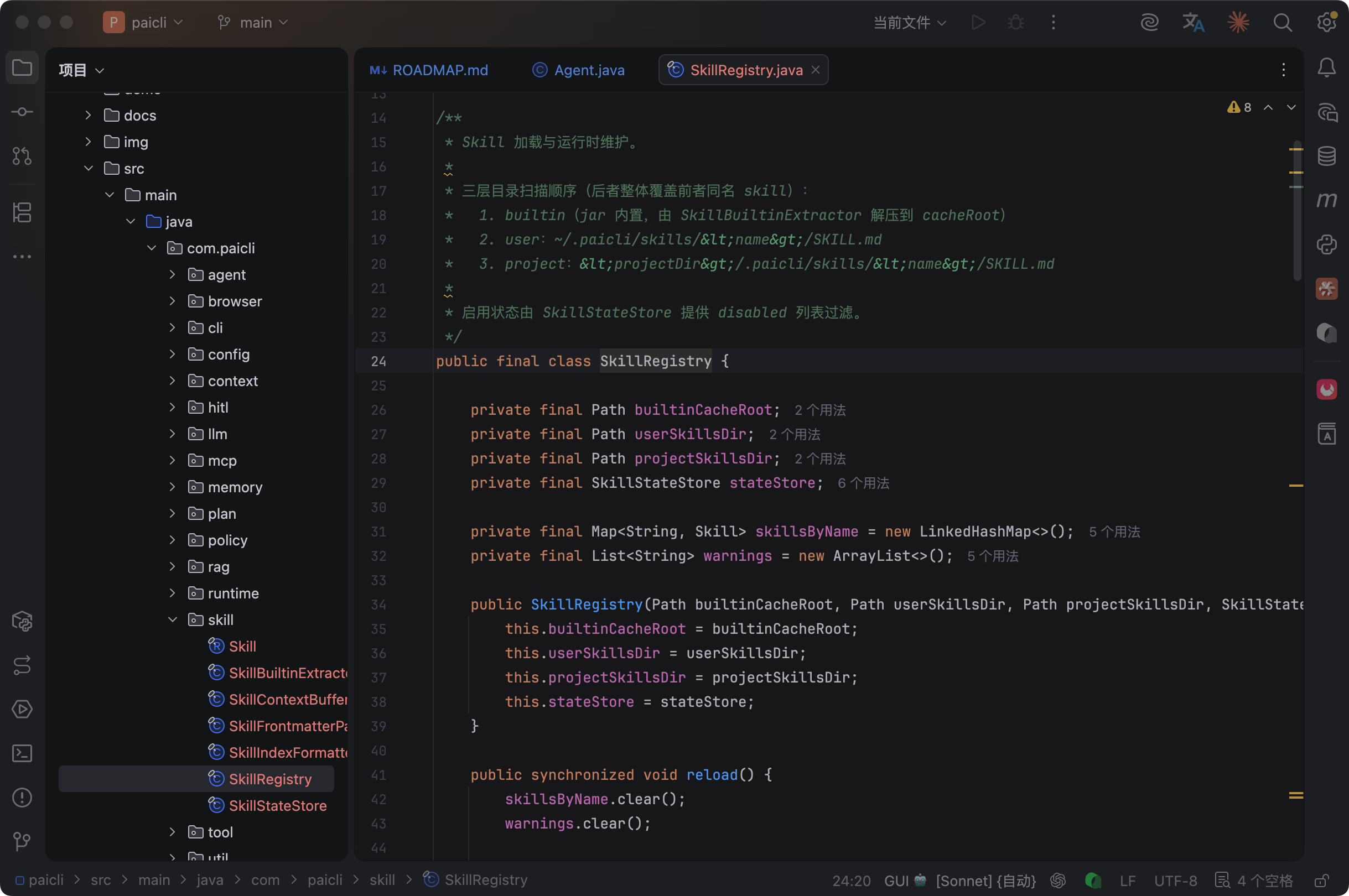The height and width of the screenshot is (896, 1349).
Task: Click the Translate icon in the toolbar
Action: click(x=1194, y=22)
